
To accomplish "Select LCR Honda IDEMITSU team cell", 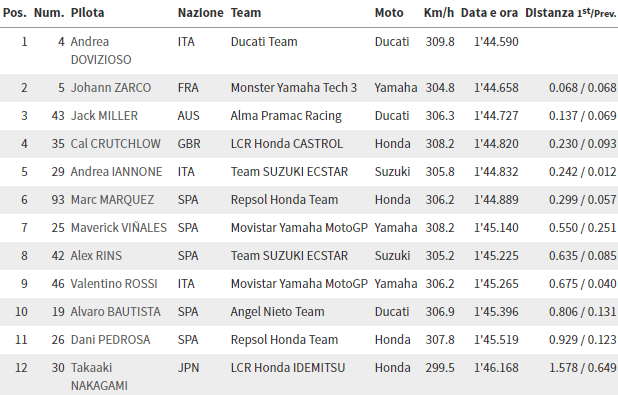I will (x=288, y=367).
